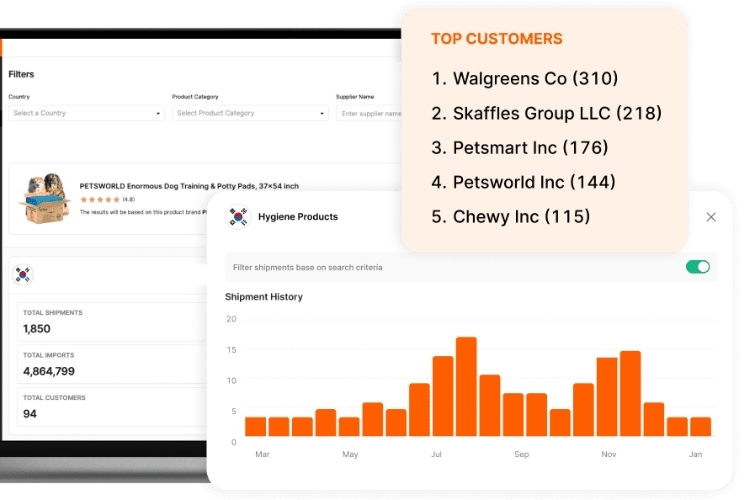The width and height of the screenshot is (750, 500).
Task: Click the Total Shipments 1,850 card
Action: (110, 321)
